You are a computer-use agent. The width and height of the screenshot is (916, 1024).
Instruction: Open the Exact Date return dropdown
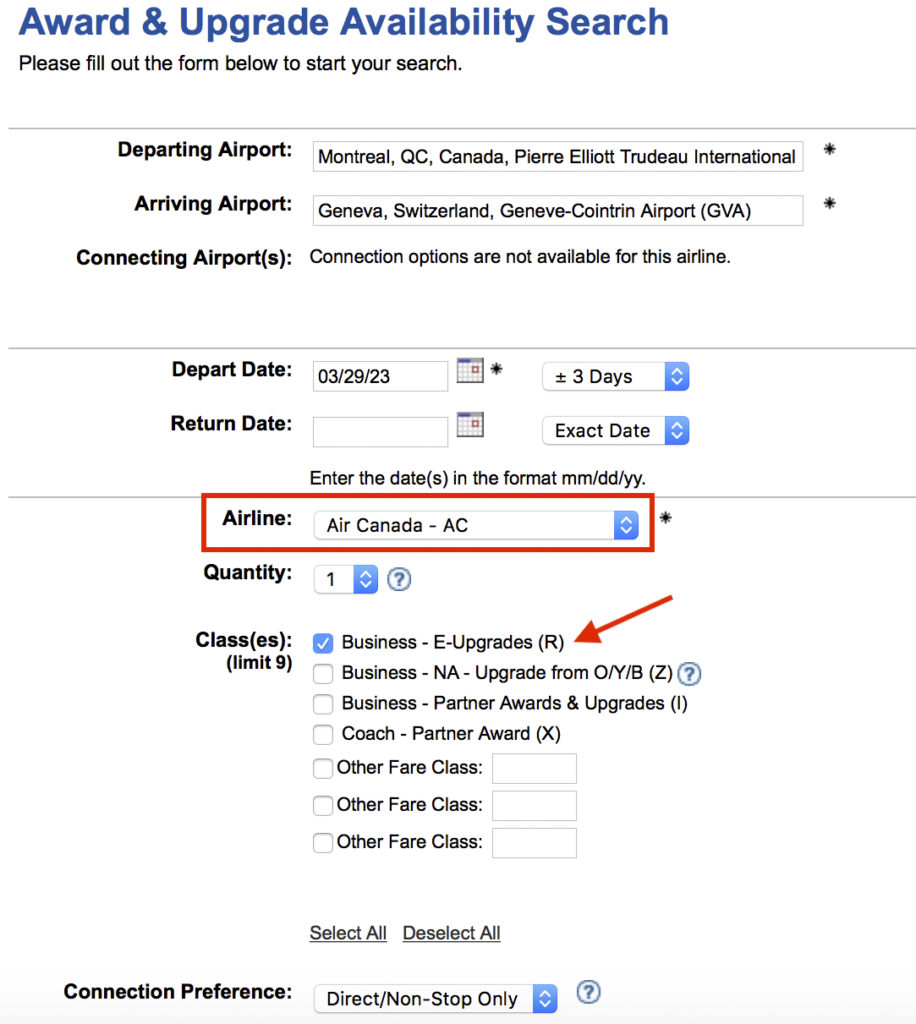pos(615,431)
